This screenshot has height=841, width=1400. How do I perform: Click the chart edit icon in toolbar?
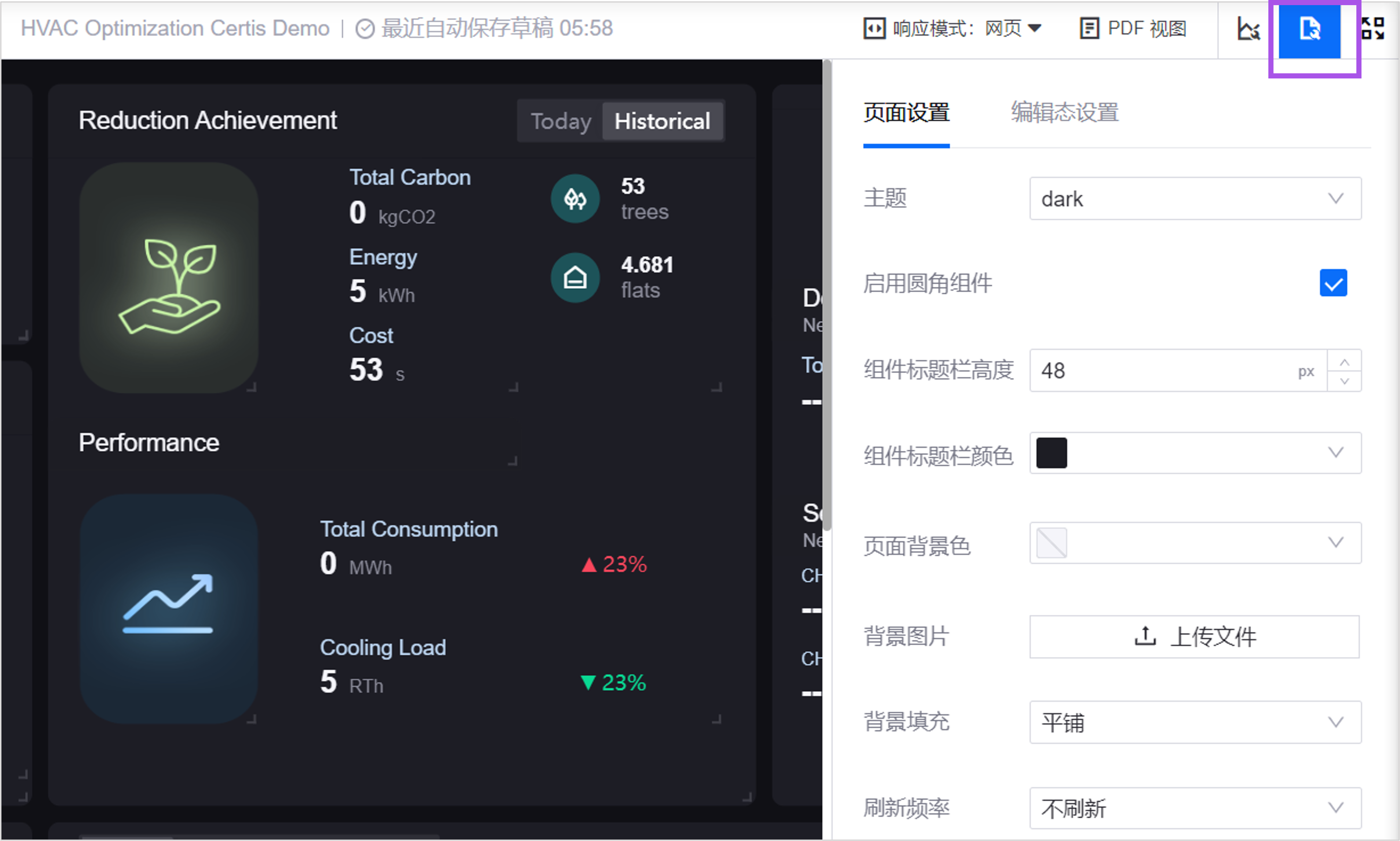click(1249, 29)
